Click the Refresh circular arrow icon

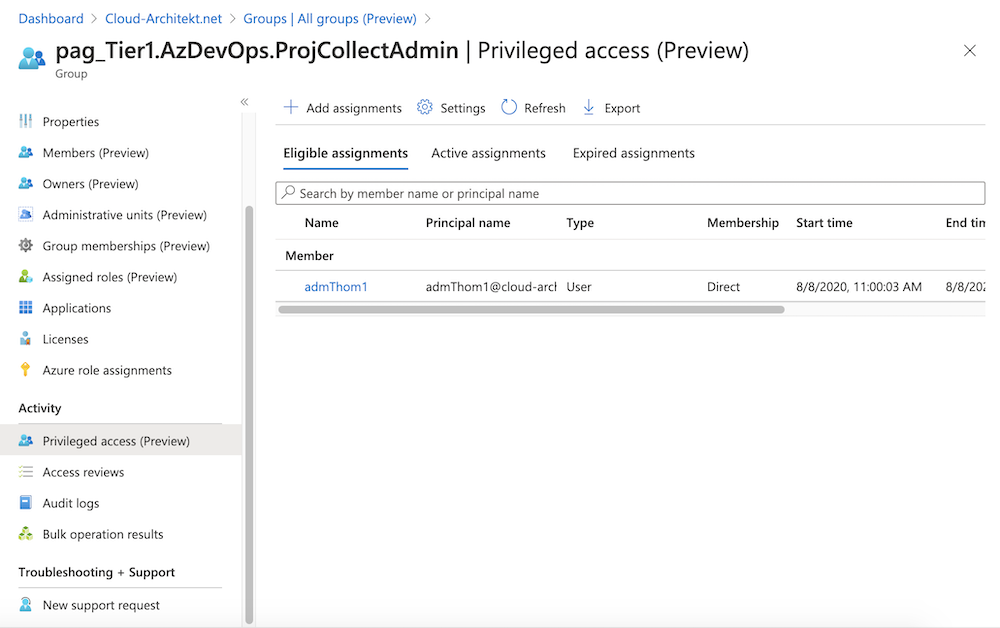[x=508, y=107]
